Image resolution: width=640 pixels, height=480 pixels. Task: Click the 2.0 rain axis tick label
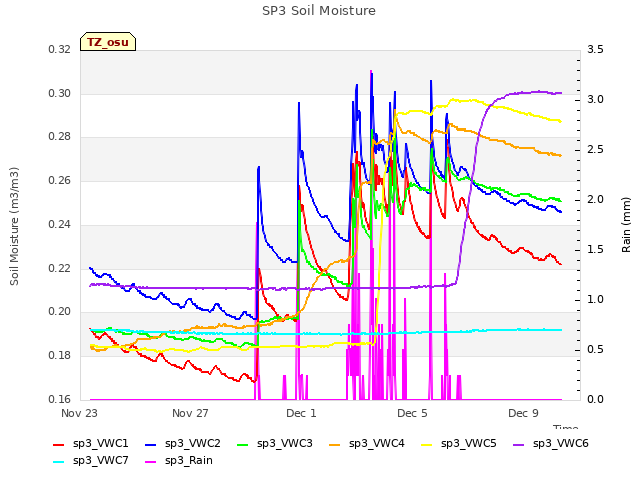coord(595,200)
